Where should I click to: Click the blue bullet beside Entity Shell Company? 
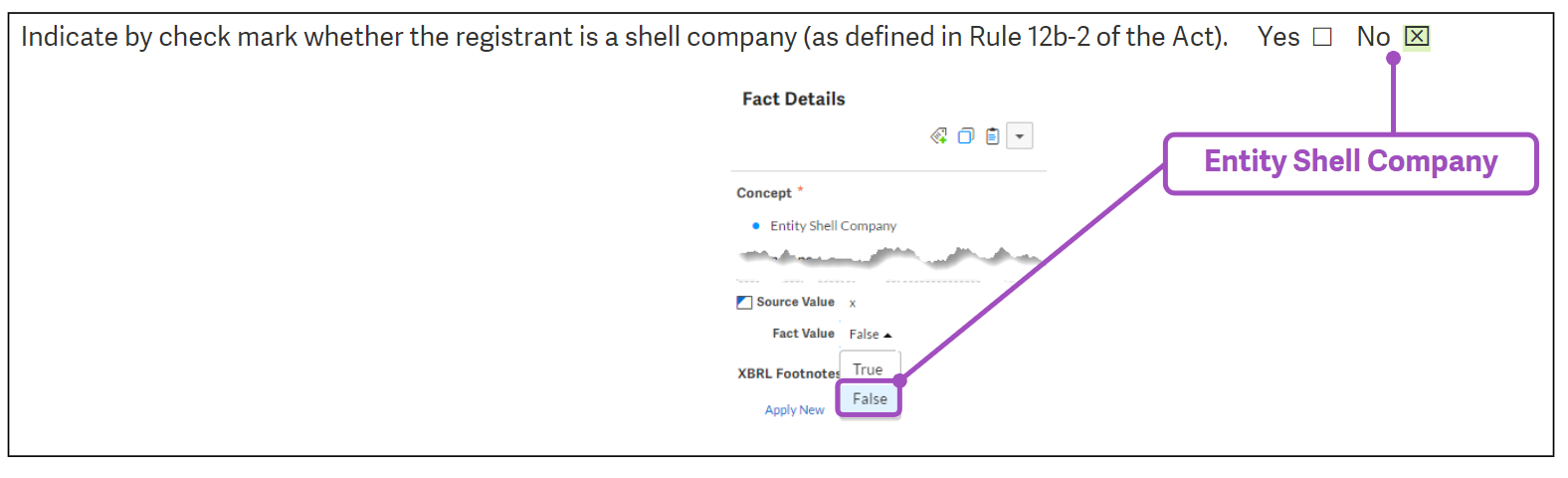click(x=756, y=226)
